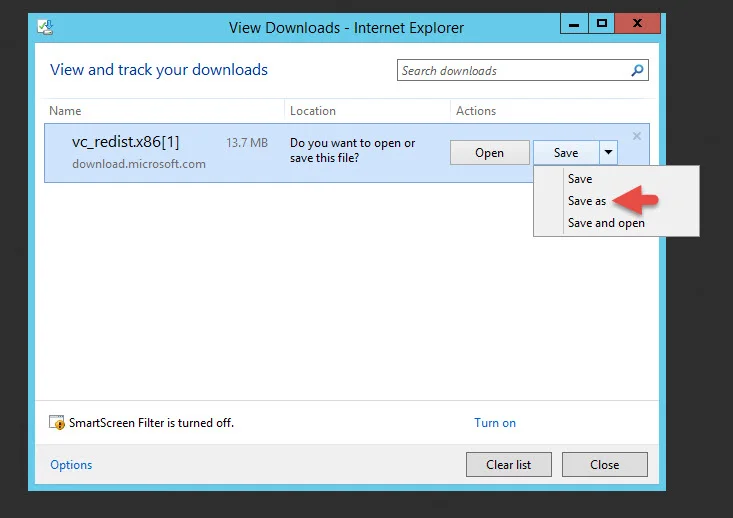Click the Name column header
Screen dimensions: 733x518
(65, 111)
